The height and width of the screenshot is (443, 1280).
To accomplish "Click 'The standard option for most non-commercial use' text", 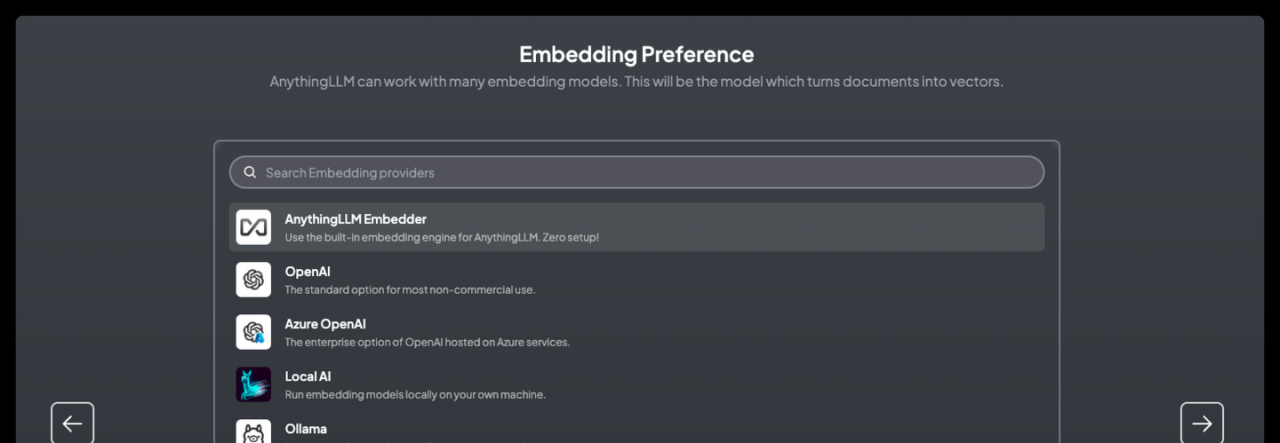I will point(410,290).
